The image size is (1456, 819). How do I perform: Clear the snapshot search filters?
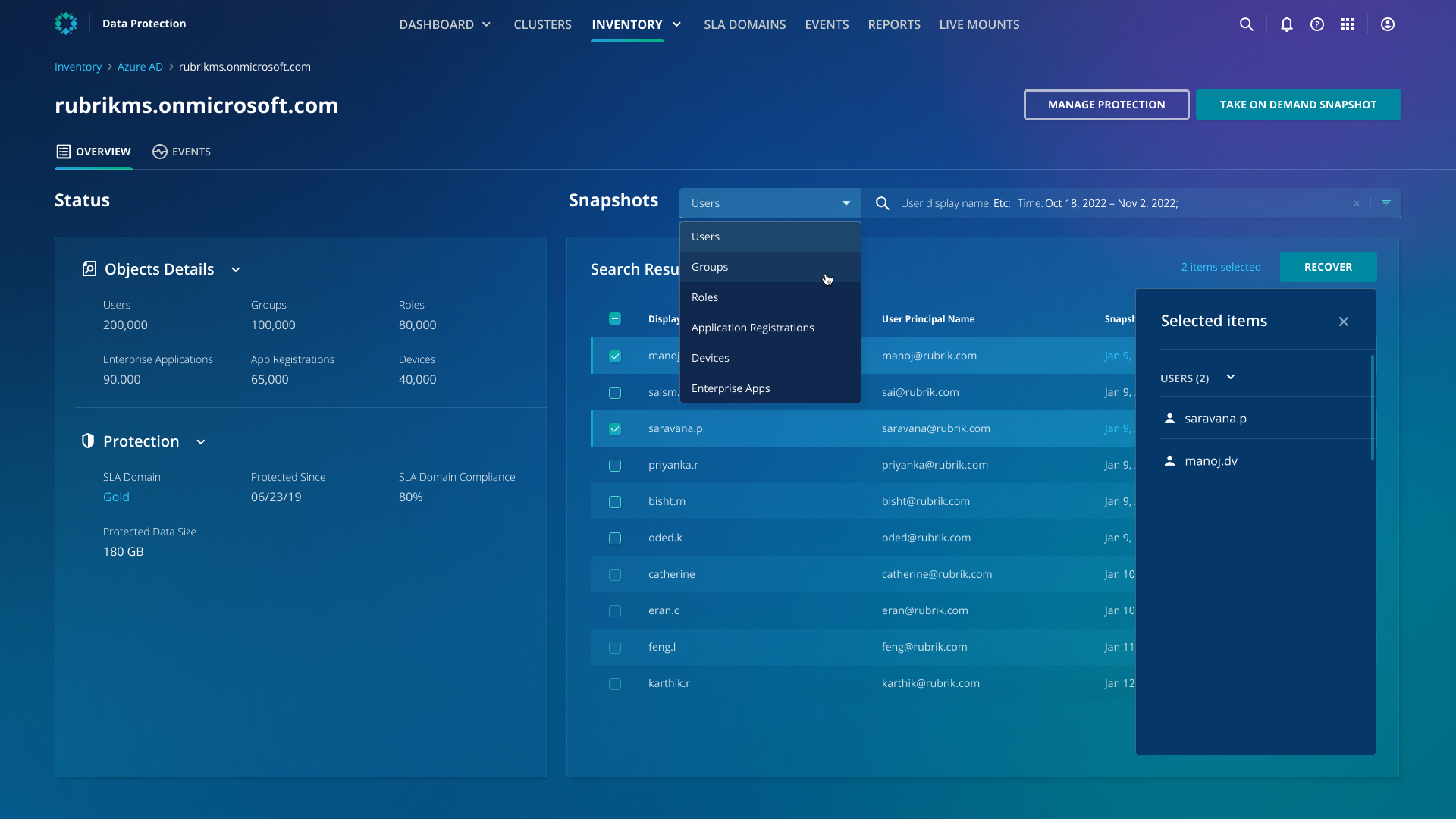(1357, 203)
